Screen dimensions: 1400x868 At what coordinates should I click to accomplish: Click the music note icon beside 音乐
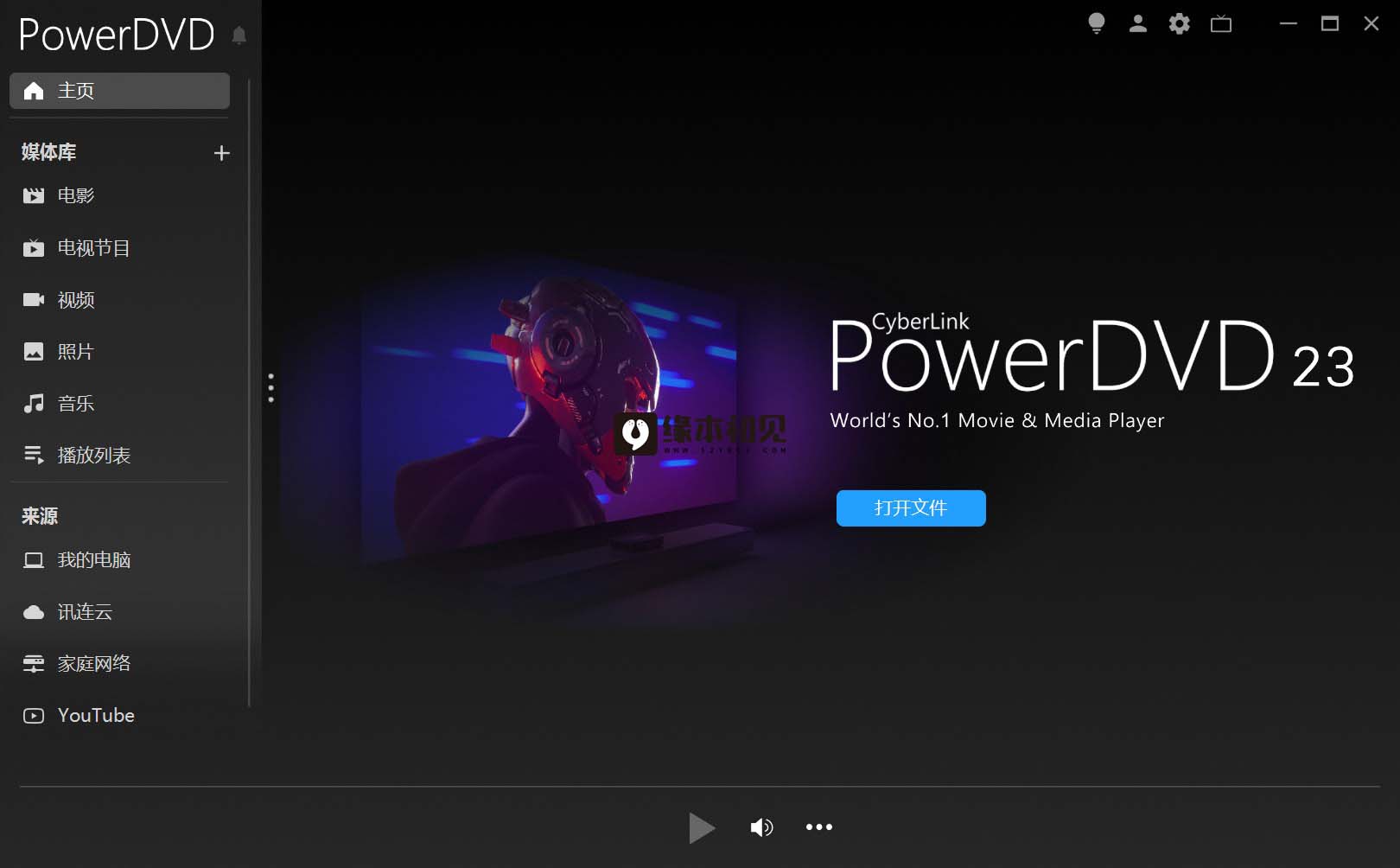tap(34, 404)
